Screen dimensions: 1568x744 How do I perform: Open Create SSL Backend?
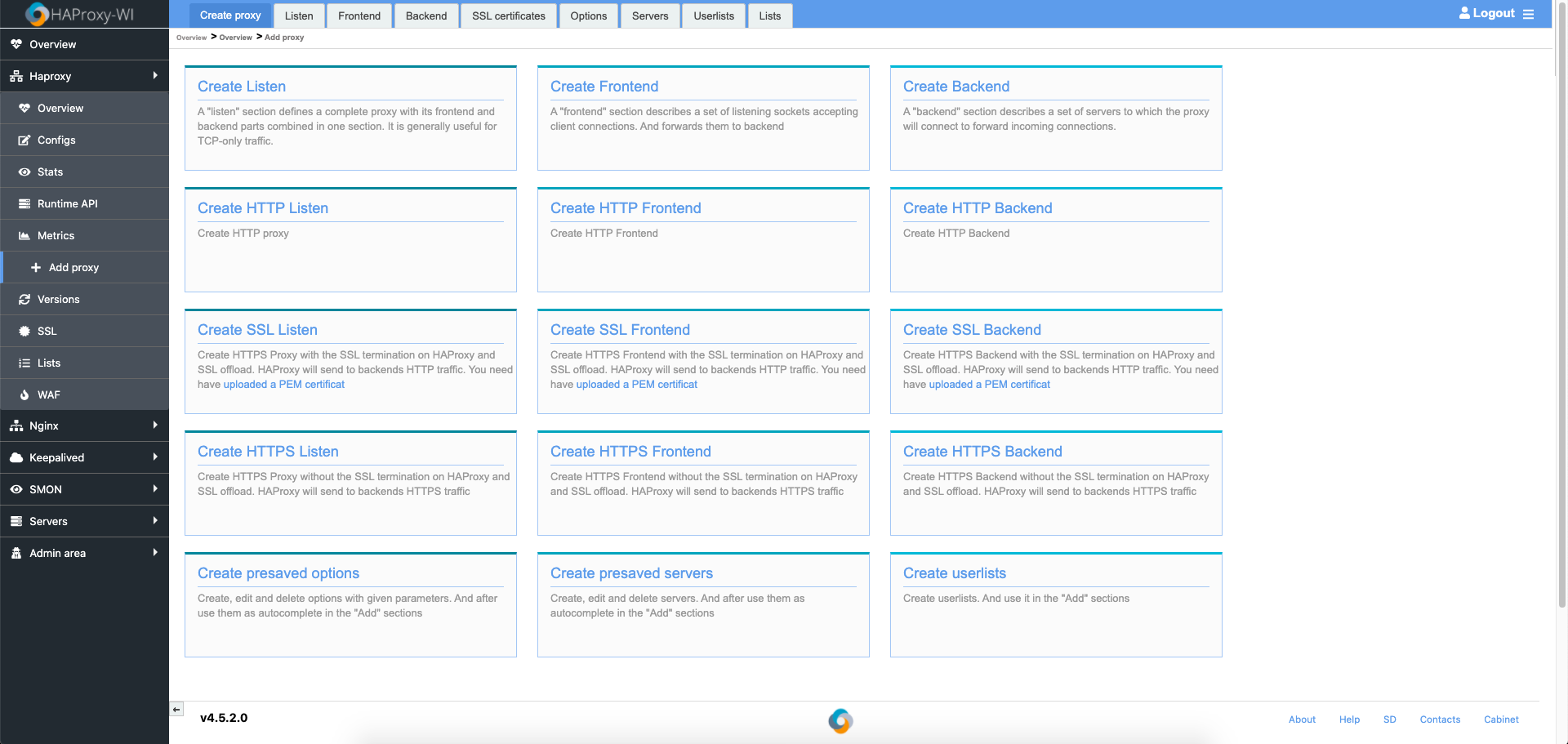tap(972, 330)
